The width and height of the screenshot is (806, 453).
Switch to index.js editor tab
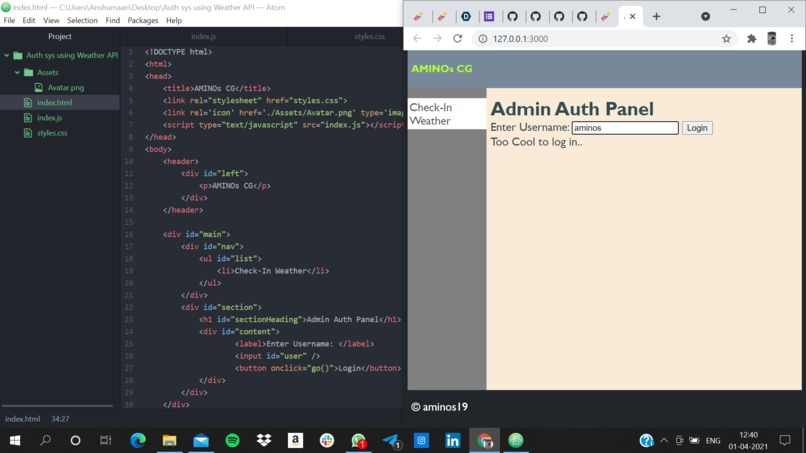[x=204, y=37]
